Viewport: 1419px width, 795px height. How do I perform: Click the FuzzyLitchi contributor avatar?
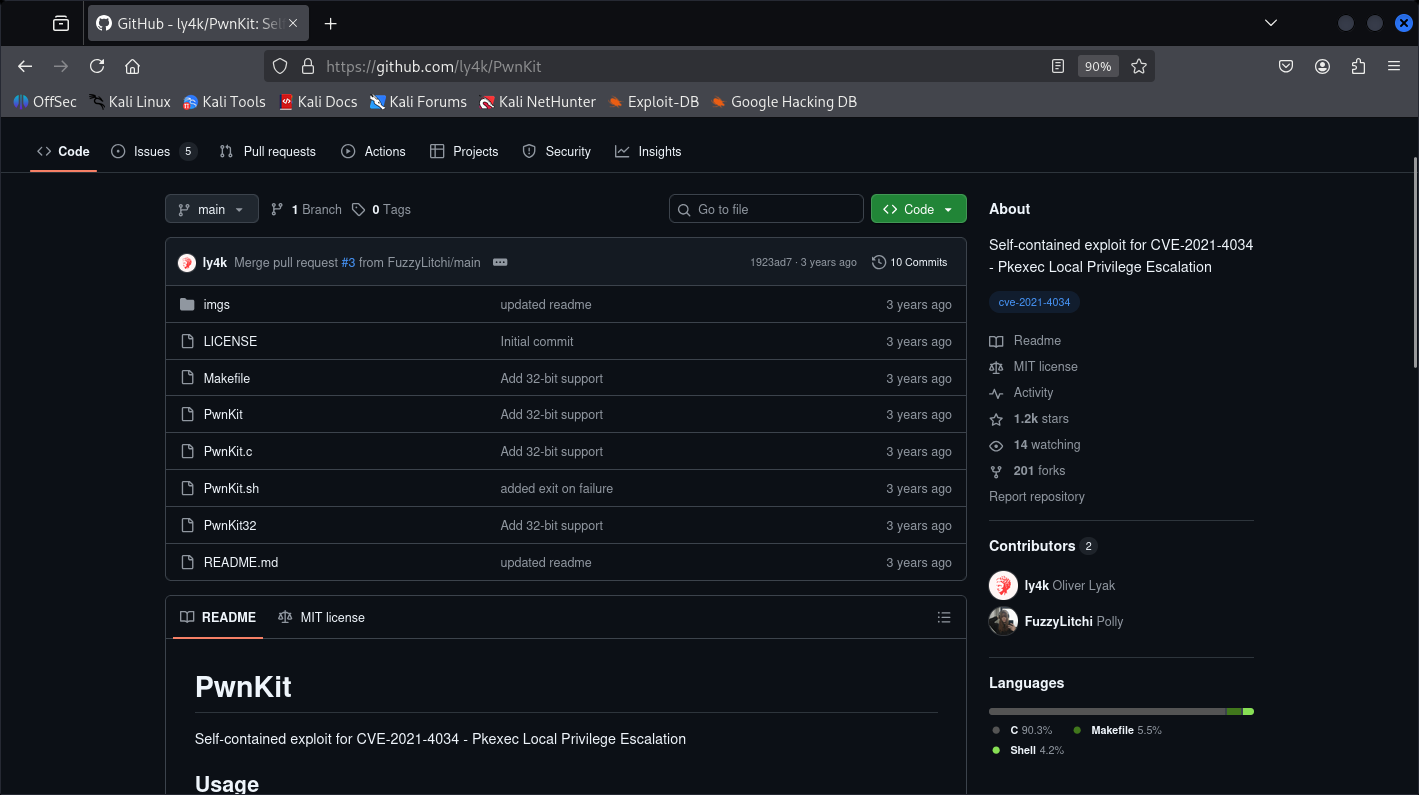[1003, 621]
